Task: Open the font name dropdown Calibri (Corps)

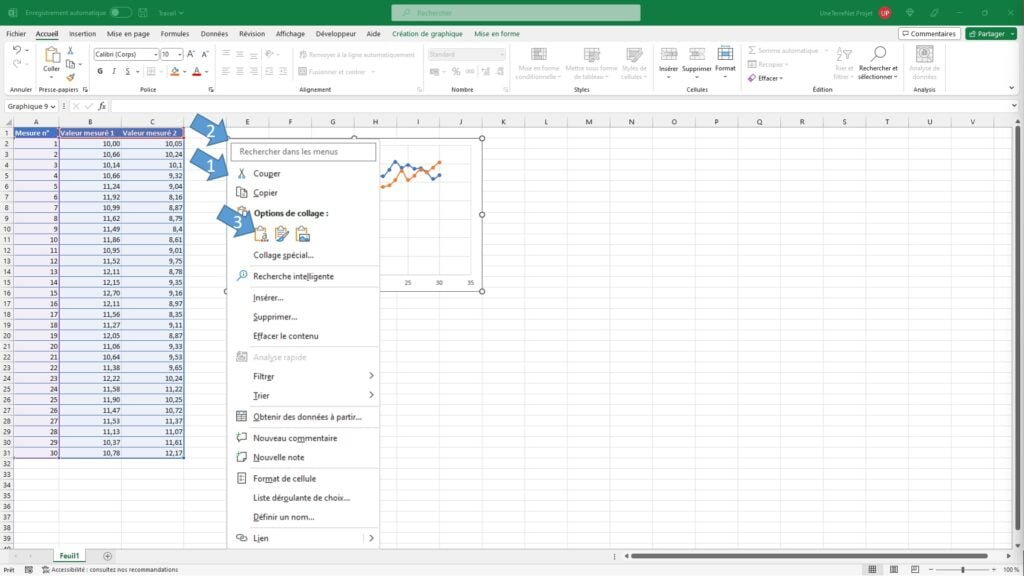Action: [124, 54]
